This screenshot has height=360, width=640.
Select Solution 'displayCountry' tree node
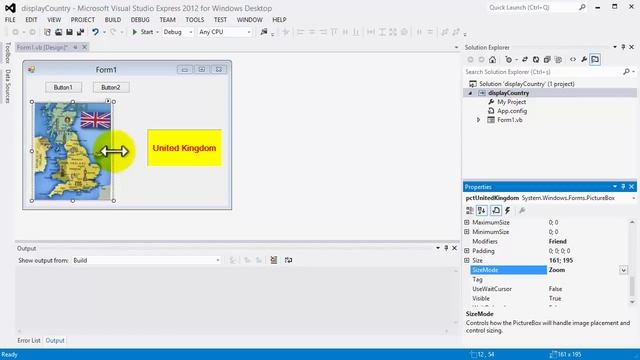coord(527,84)
